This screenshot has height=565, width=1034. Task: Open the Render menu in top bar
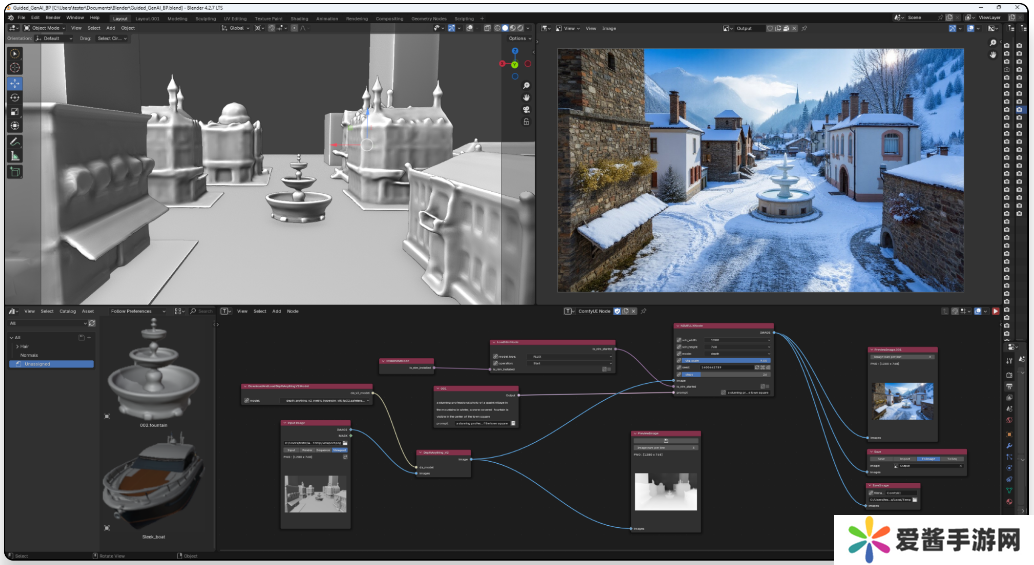(x=55, y=18)
